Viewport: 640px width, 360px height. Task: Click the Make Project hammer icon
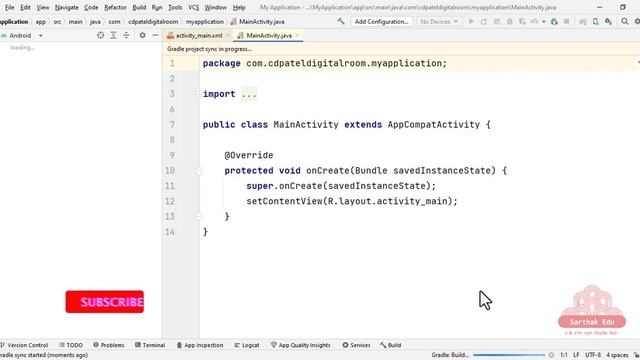[341, 21]
